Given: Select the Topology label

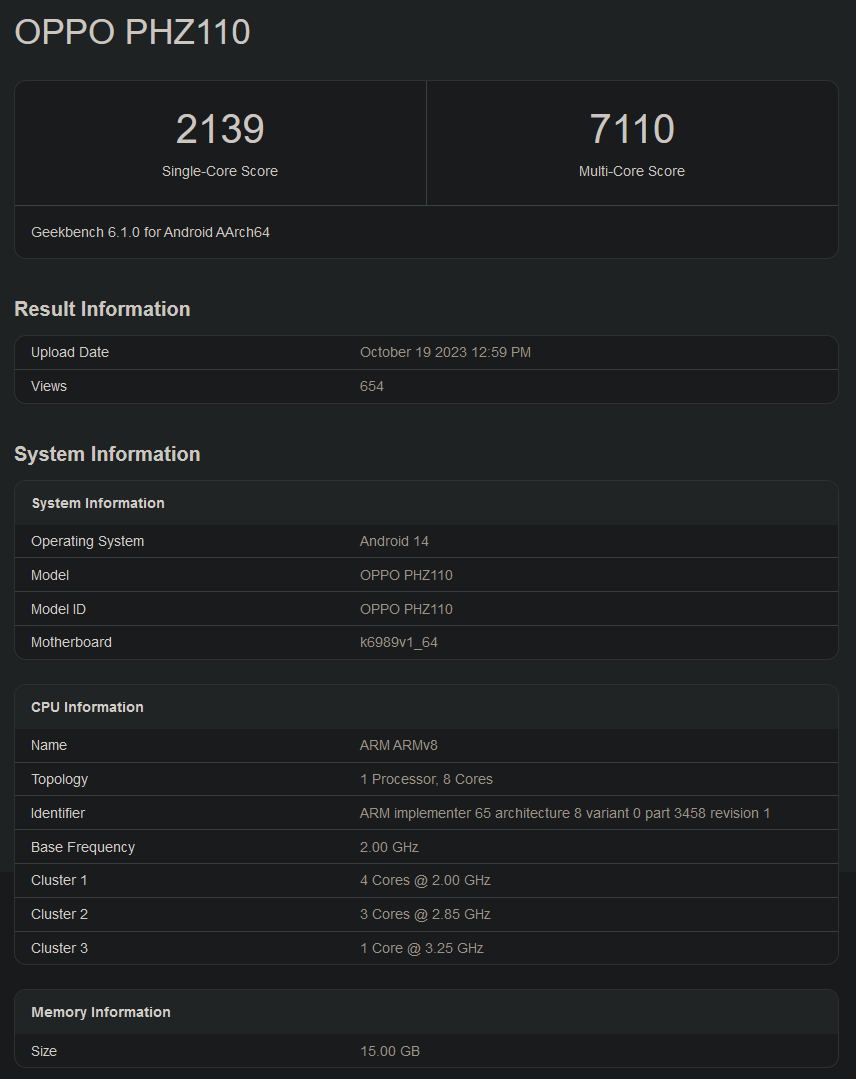Looking at the screenshot, I should [59, 780].
